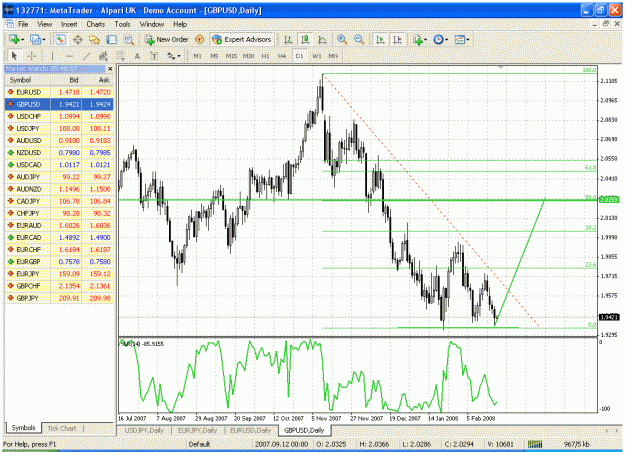The height and width of the screenshot is (452, 625).
Task: Switch chart to candlesticks style
Action: 305,39
